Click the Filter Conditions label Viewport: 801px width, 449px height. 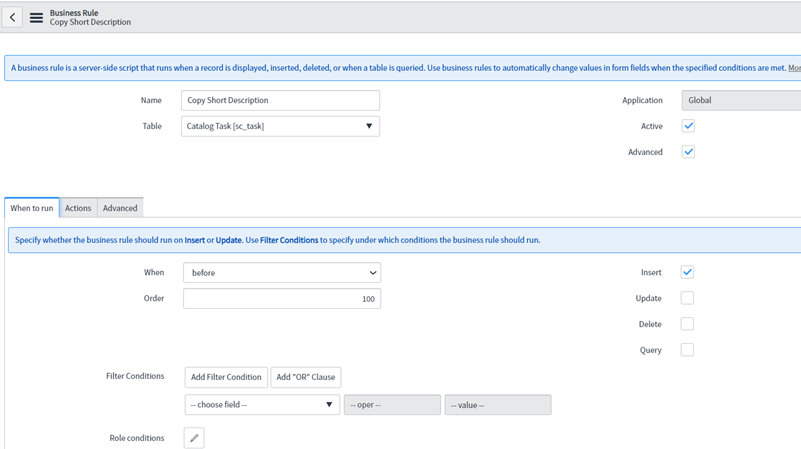[x=135, y=376]
